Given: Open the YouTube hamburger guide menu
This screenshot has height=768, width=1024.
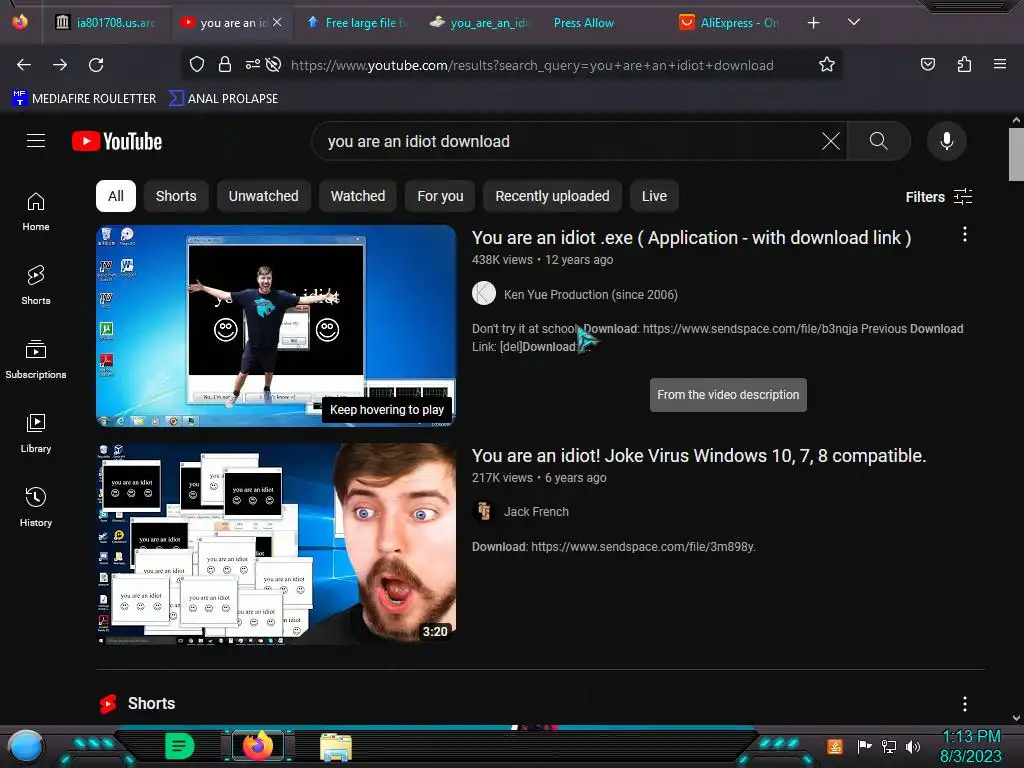Looking at the screenshot, I should [x=36, y=141].
